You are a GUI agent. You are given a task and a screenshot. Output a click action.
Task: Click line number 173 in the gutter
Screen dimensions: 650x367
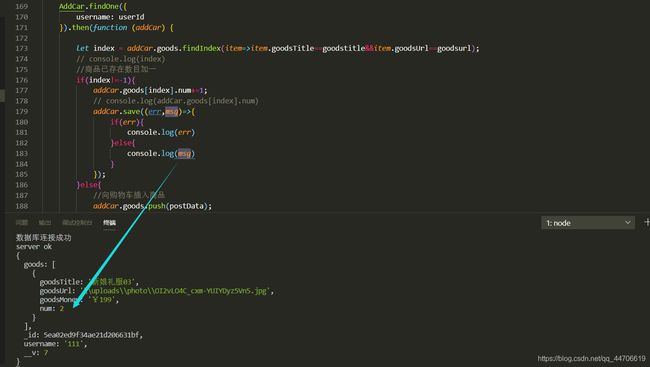22,49
